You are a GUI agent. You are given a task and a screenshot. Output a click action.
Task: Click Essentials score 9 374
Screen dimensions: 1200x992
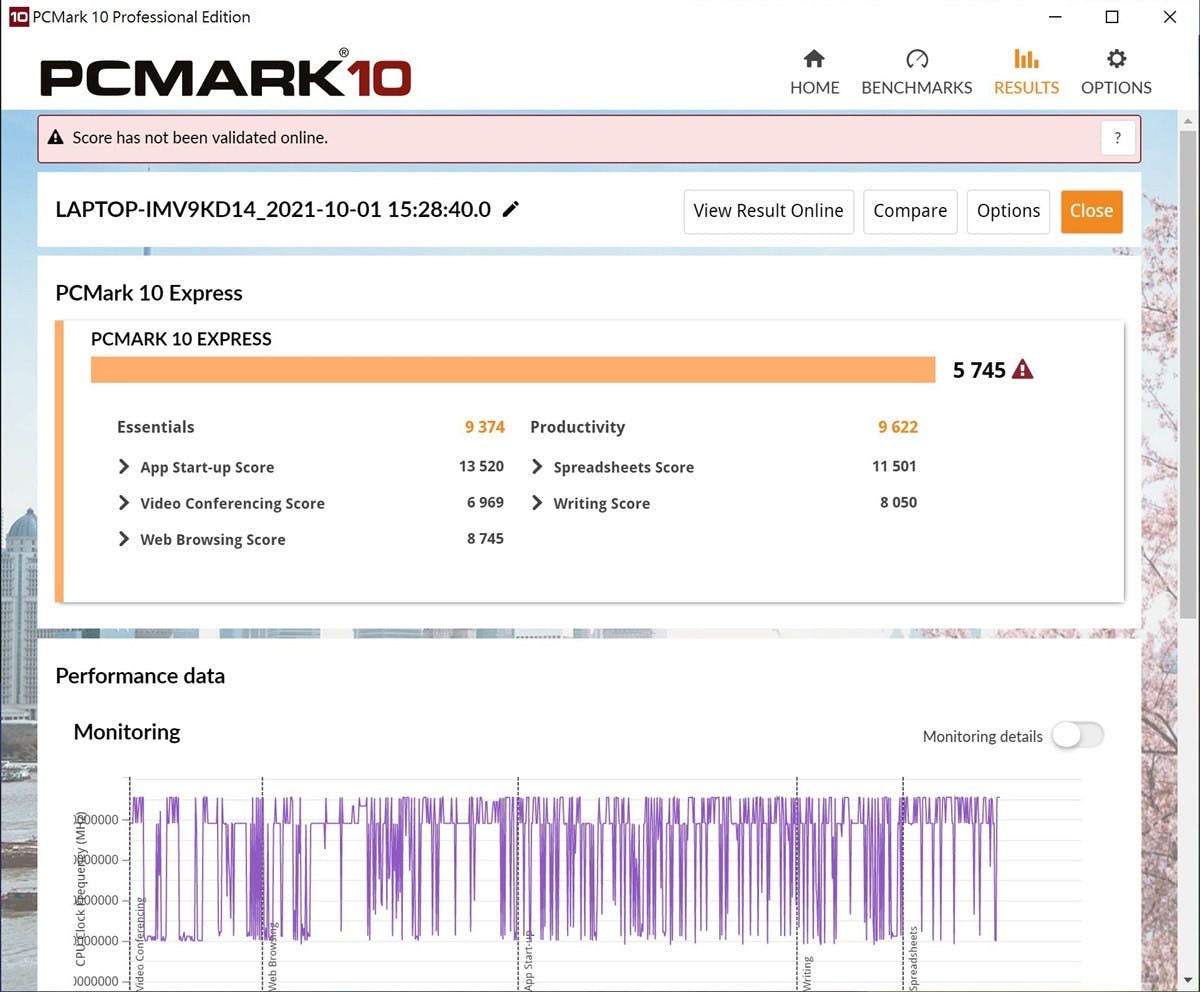click(485, 427)
